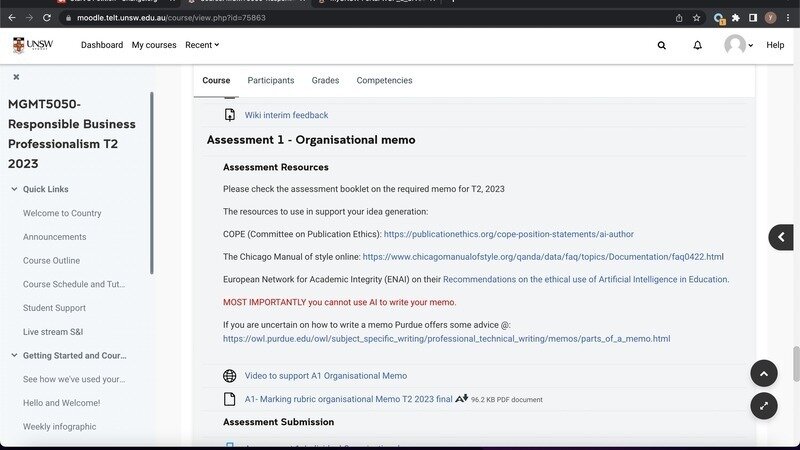Select Welcome to Country in sidebar
800x450 pixels.
click(62, 213)
